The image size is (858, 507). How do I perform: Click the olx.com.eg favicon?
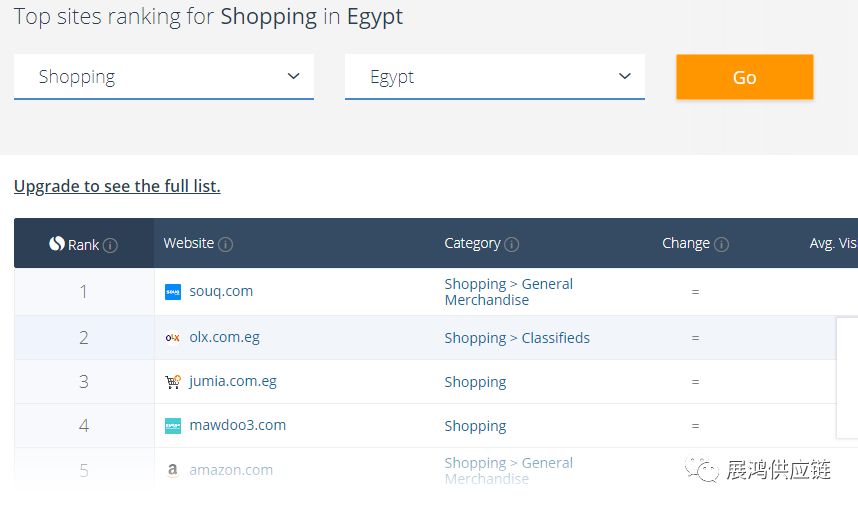click(x=173, y=338)
